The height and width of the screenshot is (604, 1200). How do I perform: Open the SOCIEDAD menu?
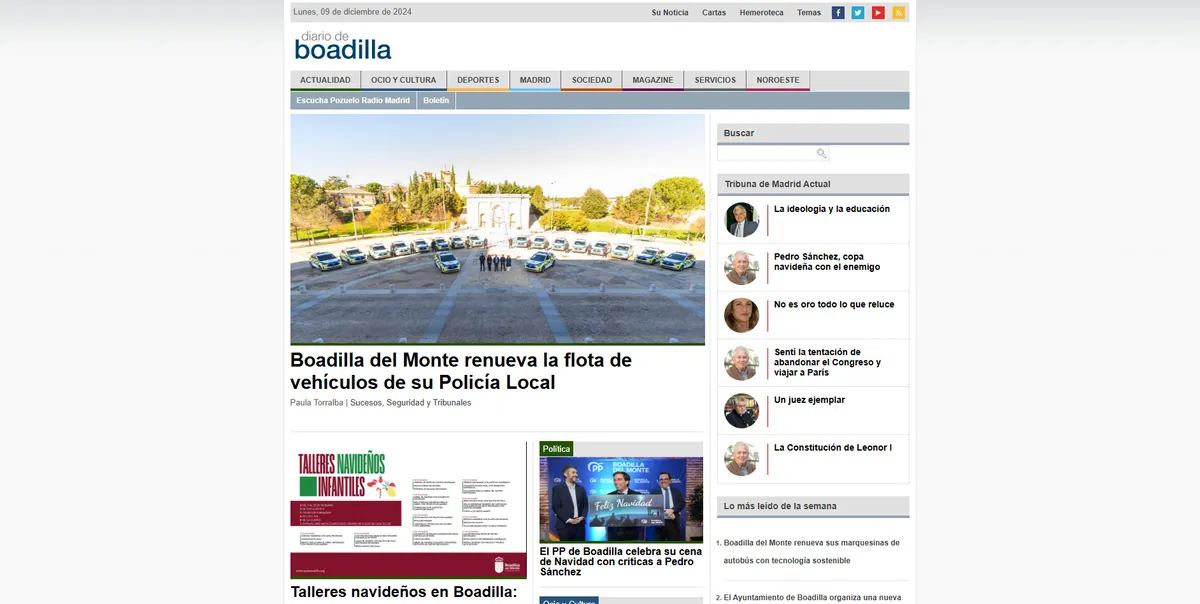point(591,80)
